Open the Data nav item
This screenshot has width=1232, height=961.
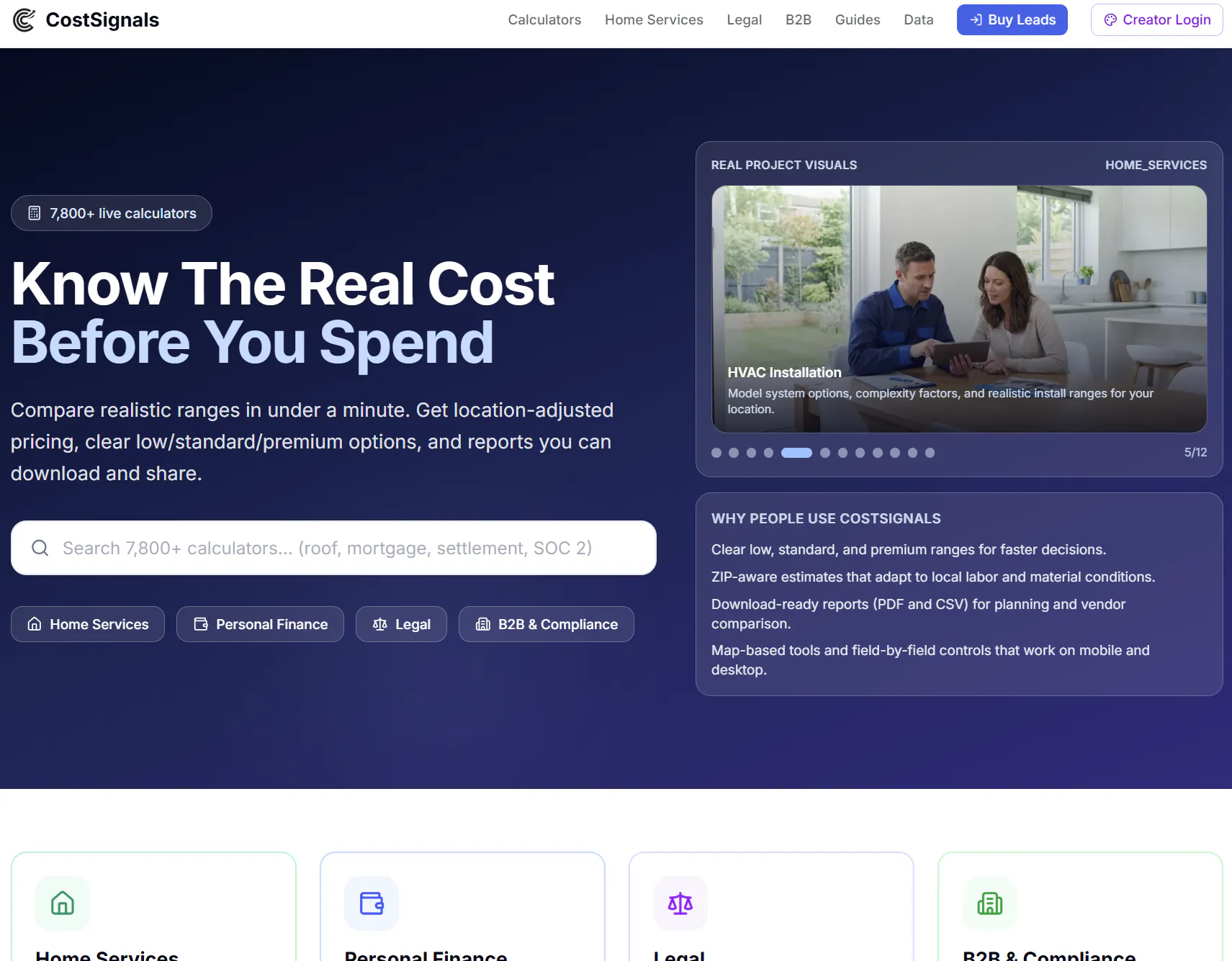click(919, 20)
